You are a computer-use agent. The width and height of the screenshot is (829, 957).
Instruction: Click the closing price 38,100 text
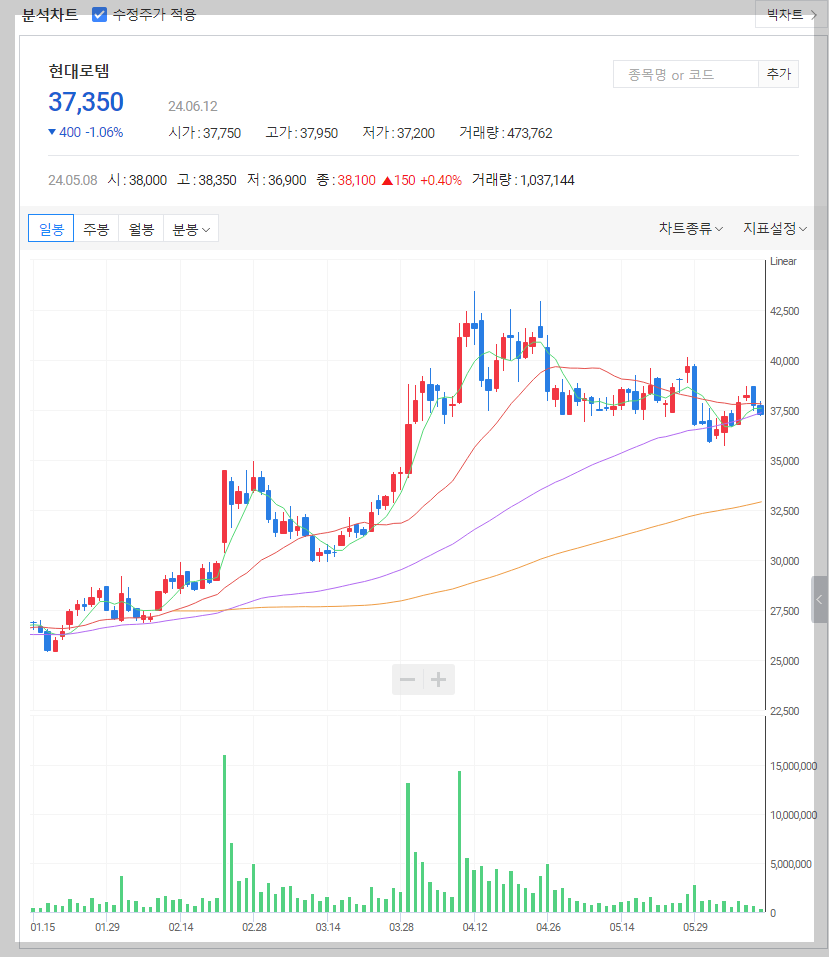[x=357, y=180]
